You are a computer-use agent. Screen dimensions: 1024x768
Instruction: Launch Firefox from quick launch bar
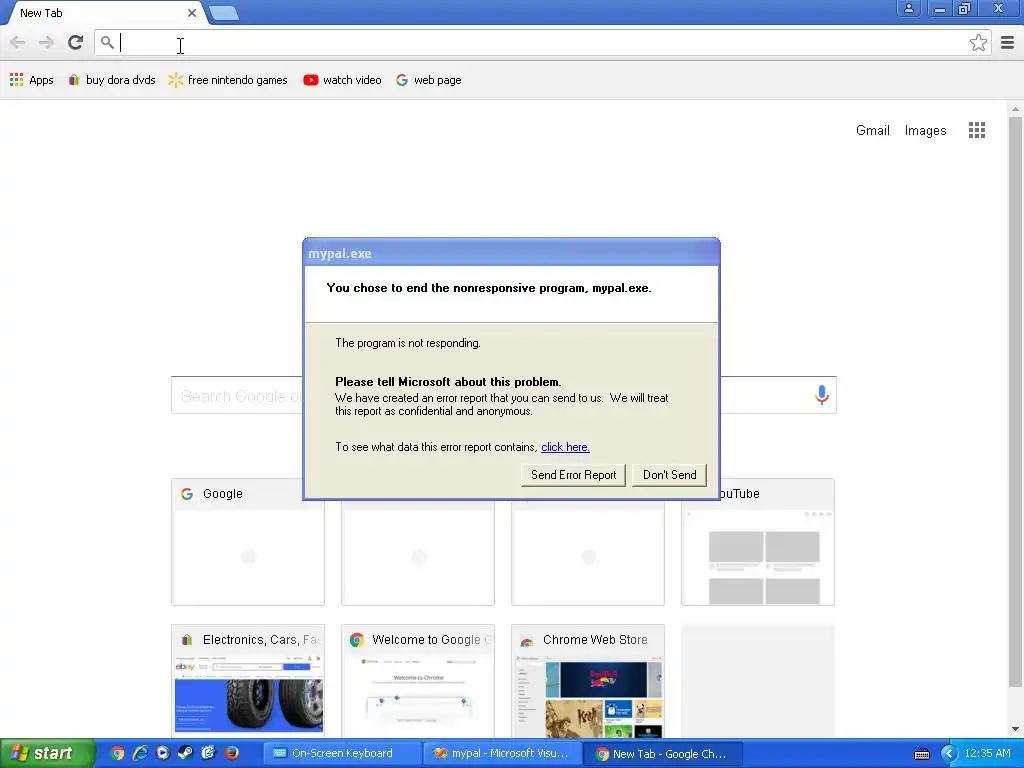tap(231, 753)
